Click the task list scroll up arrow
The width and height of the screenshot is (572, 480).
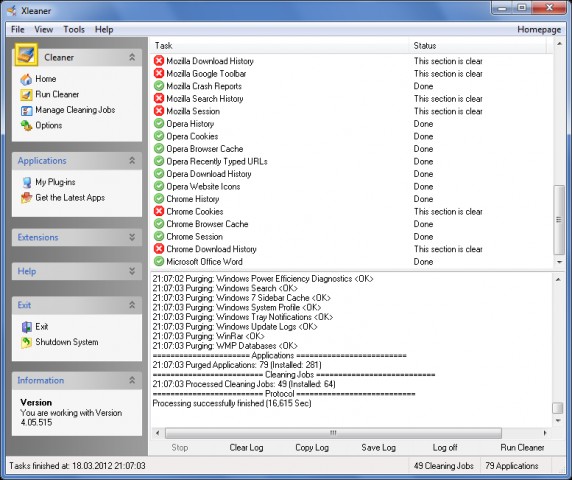click(559, 44)
